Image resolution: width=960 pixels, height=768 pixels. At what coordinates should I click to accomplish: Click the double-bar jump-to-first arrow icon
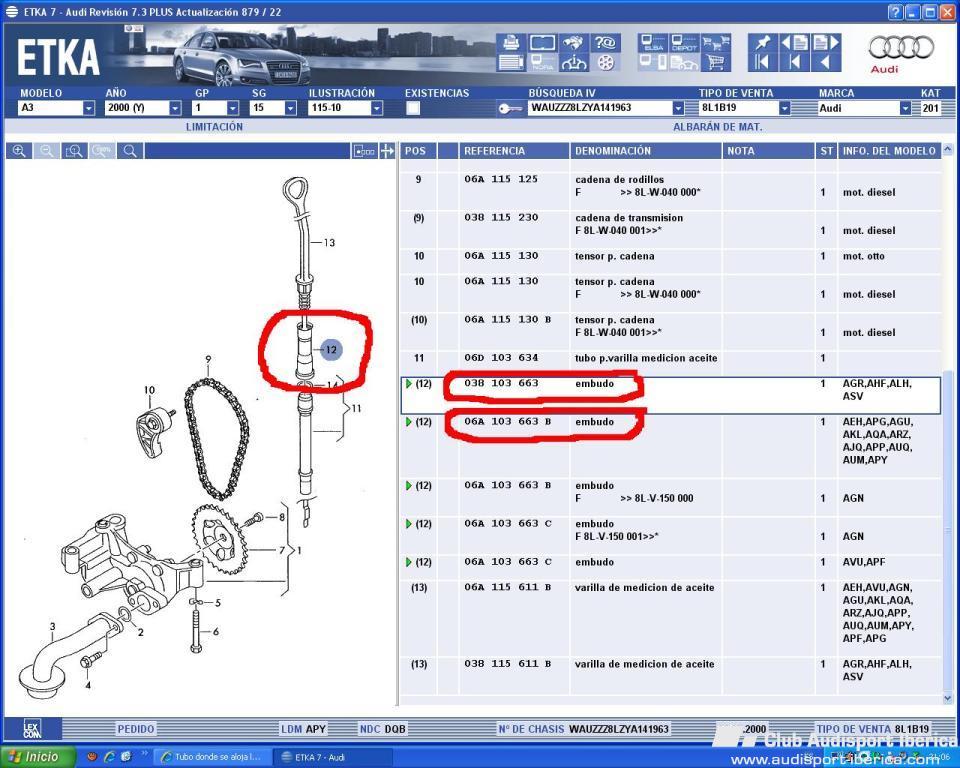pos(763,62)
